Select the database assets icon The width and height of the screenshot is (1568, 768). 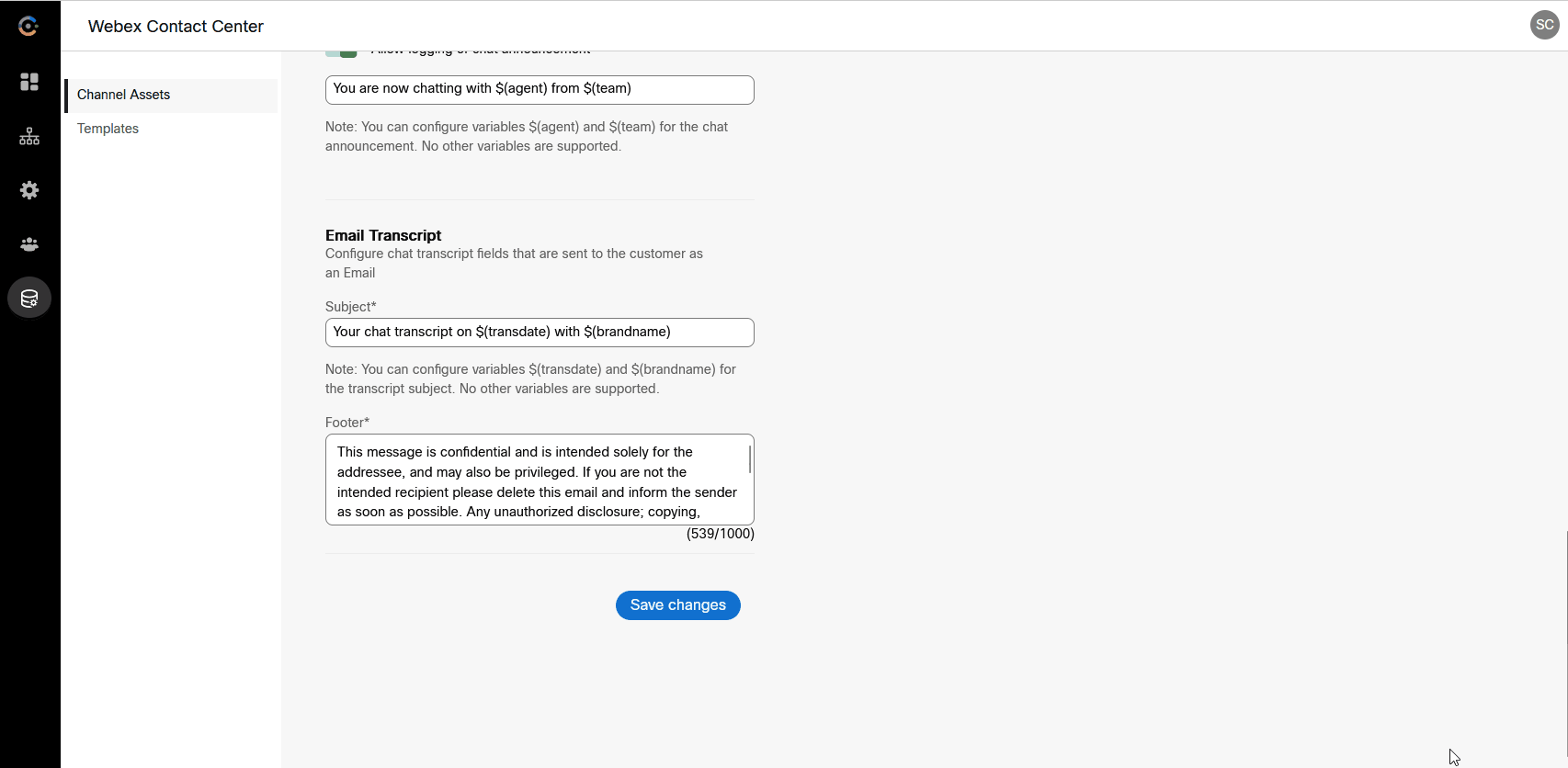coord(29,299)
